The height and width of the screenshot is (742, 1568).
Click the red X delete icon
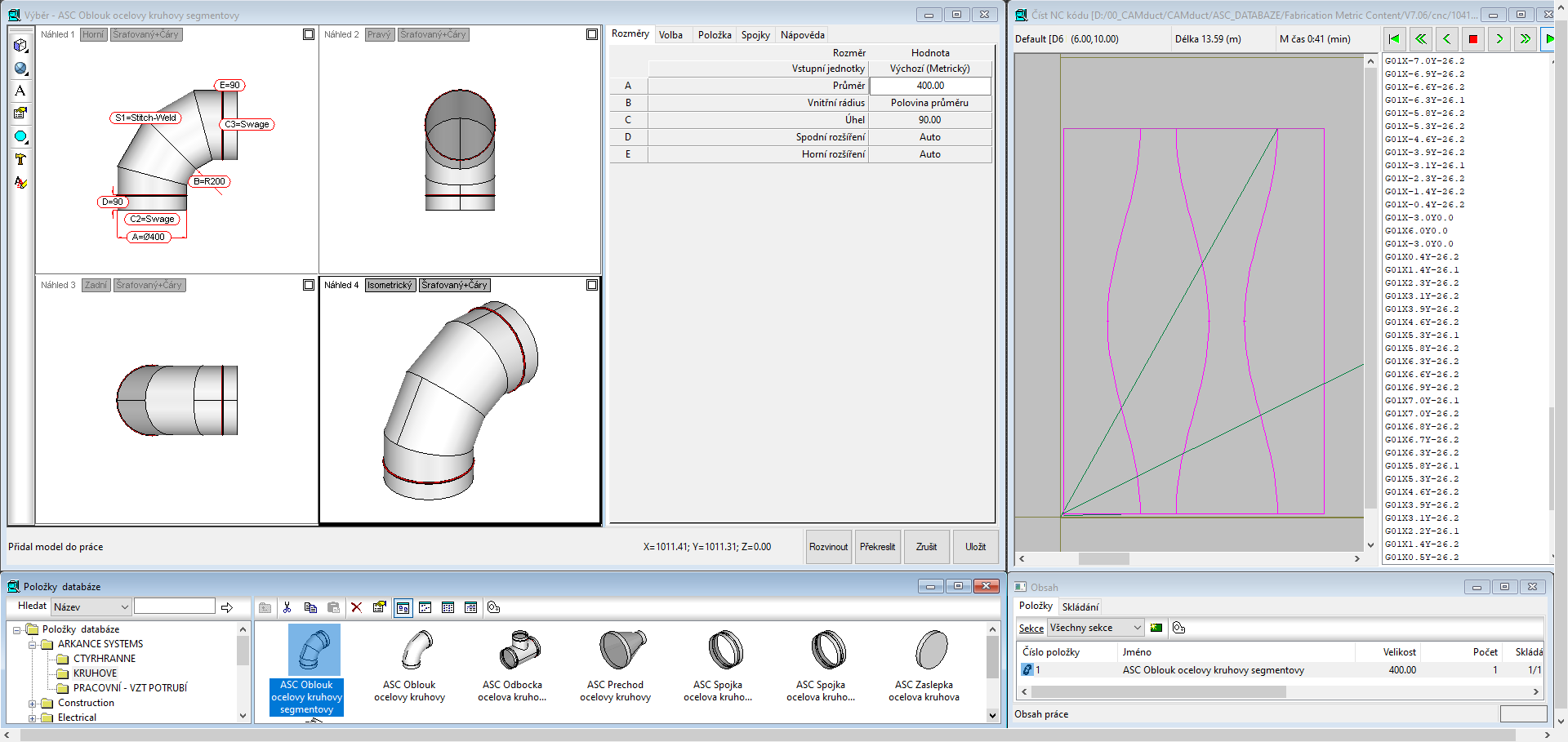(356, 607)
